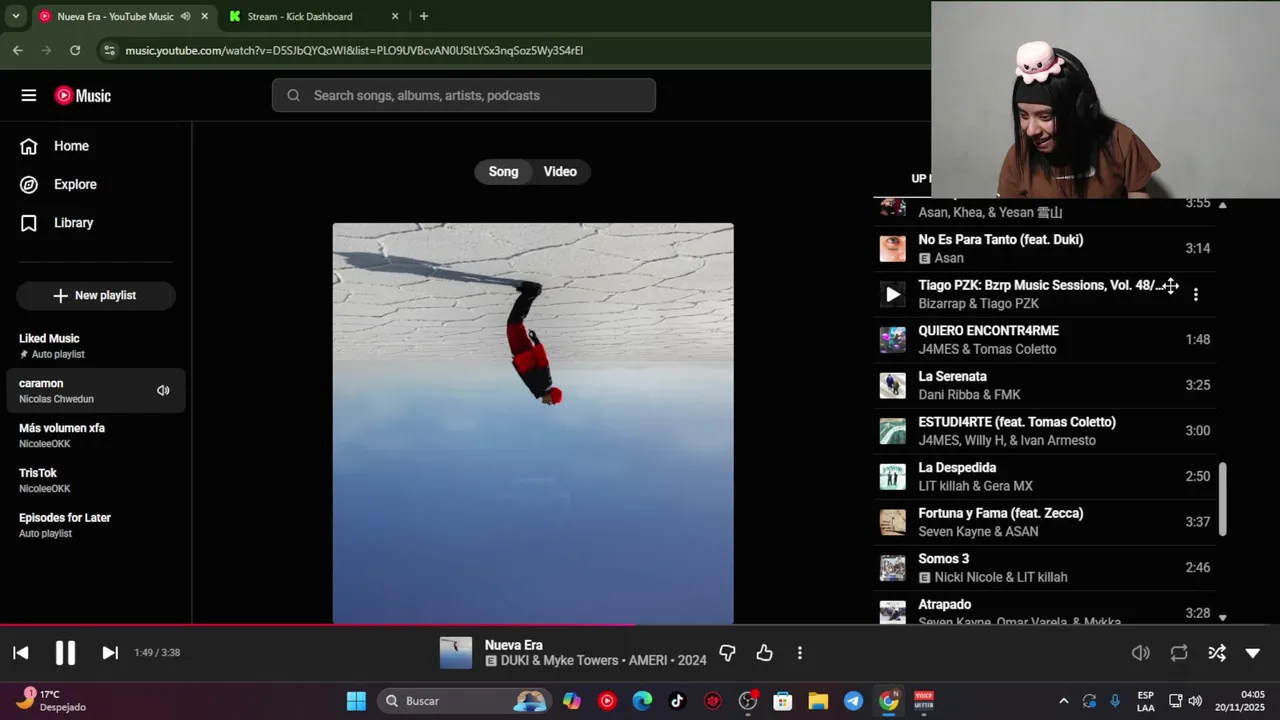Focus the Search songs, albums, artists field
The height and width of the screenshot is (720, 1280).
463,95
